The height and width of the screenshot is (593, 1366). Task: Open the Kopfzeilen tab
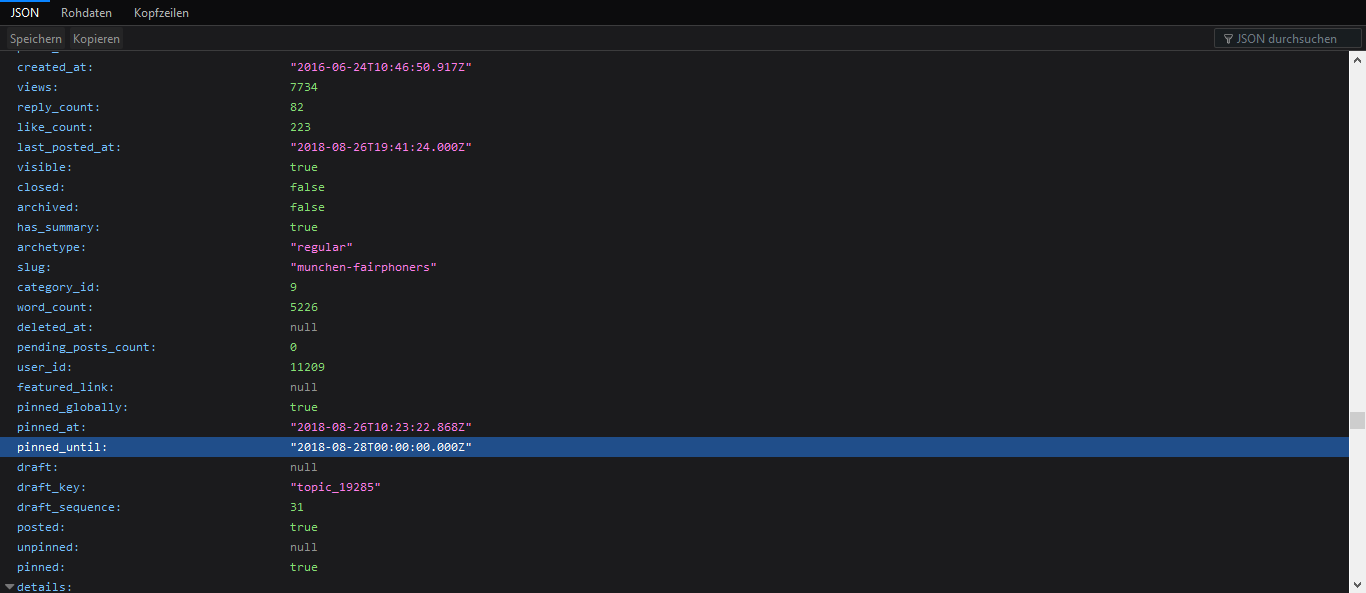[161, 13]
